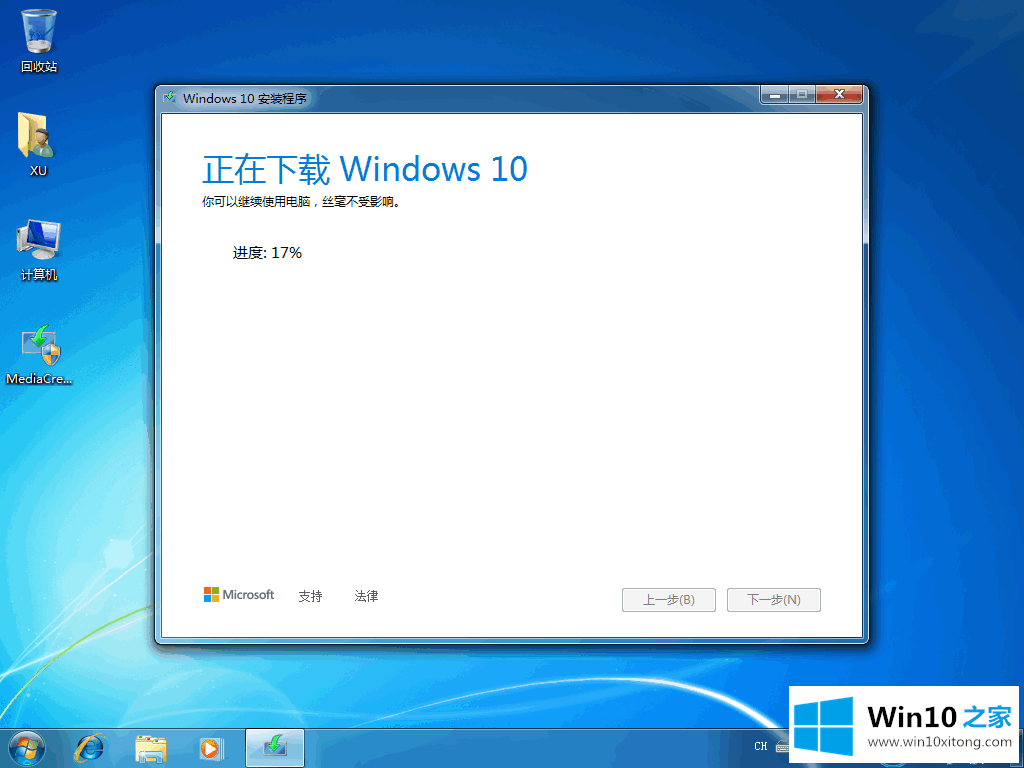Click the Microsoft logo in the setup window
Screen dimensions: 1024x768
point(238,594)
